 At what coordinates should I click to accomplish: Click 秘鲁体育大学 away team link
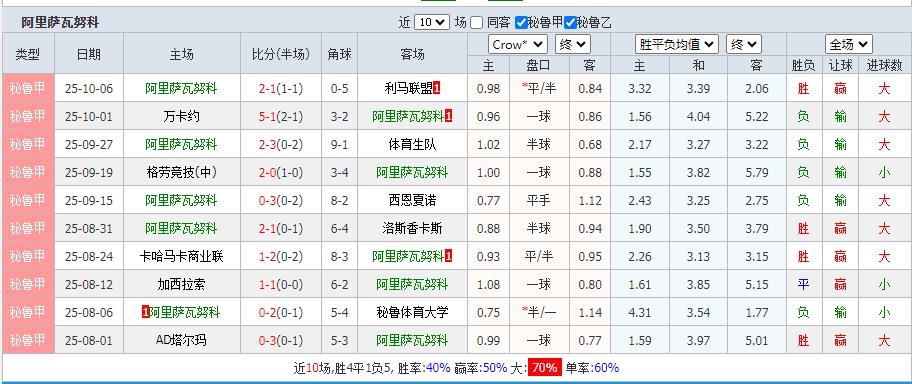pos(412,312)
